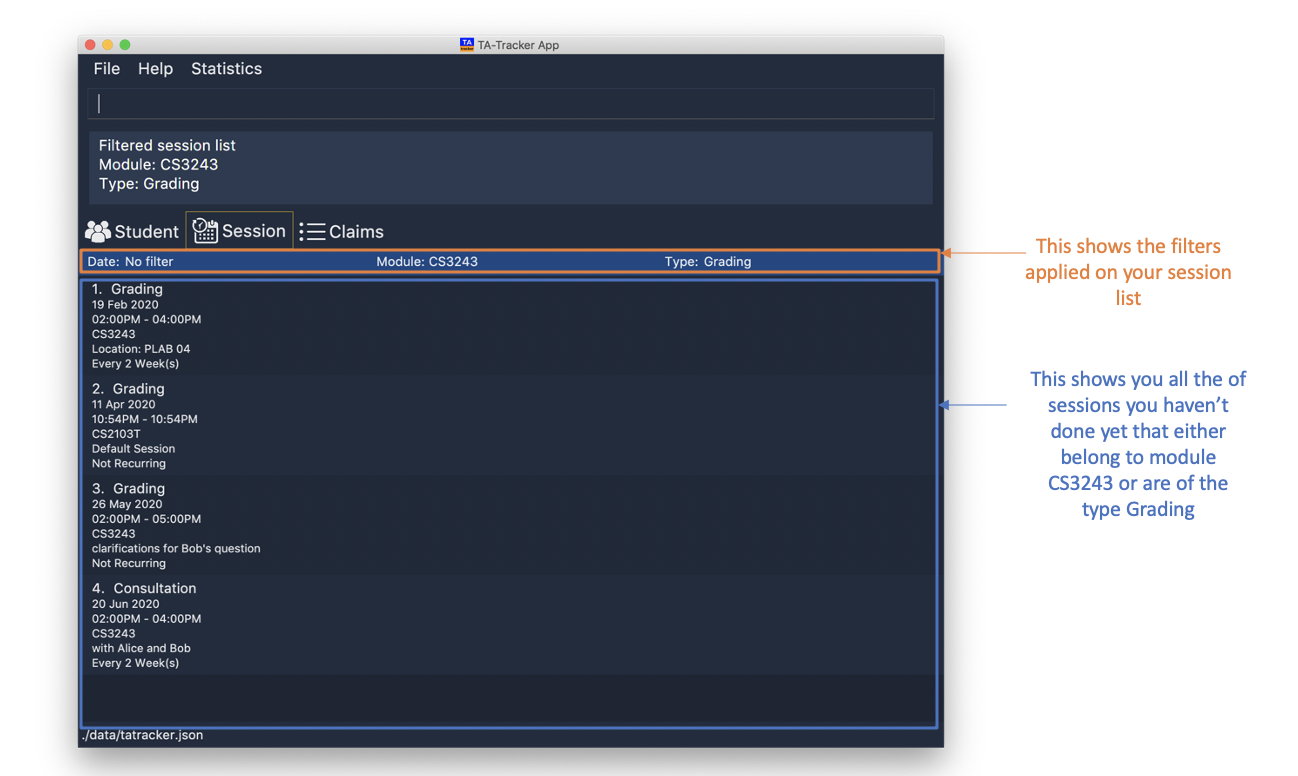The height and width of the screenshot is (776, 1298).
Task: Switch to the Student tab
Action: pos(133,231)
